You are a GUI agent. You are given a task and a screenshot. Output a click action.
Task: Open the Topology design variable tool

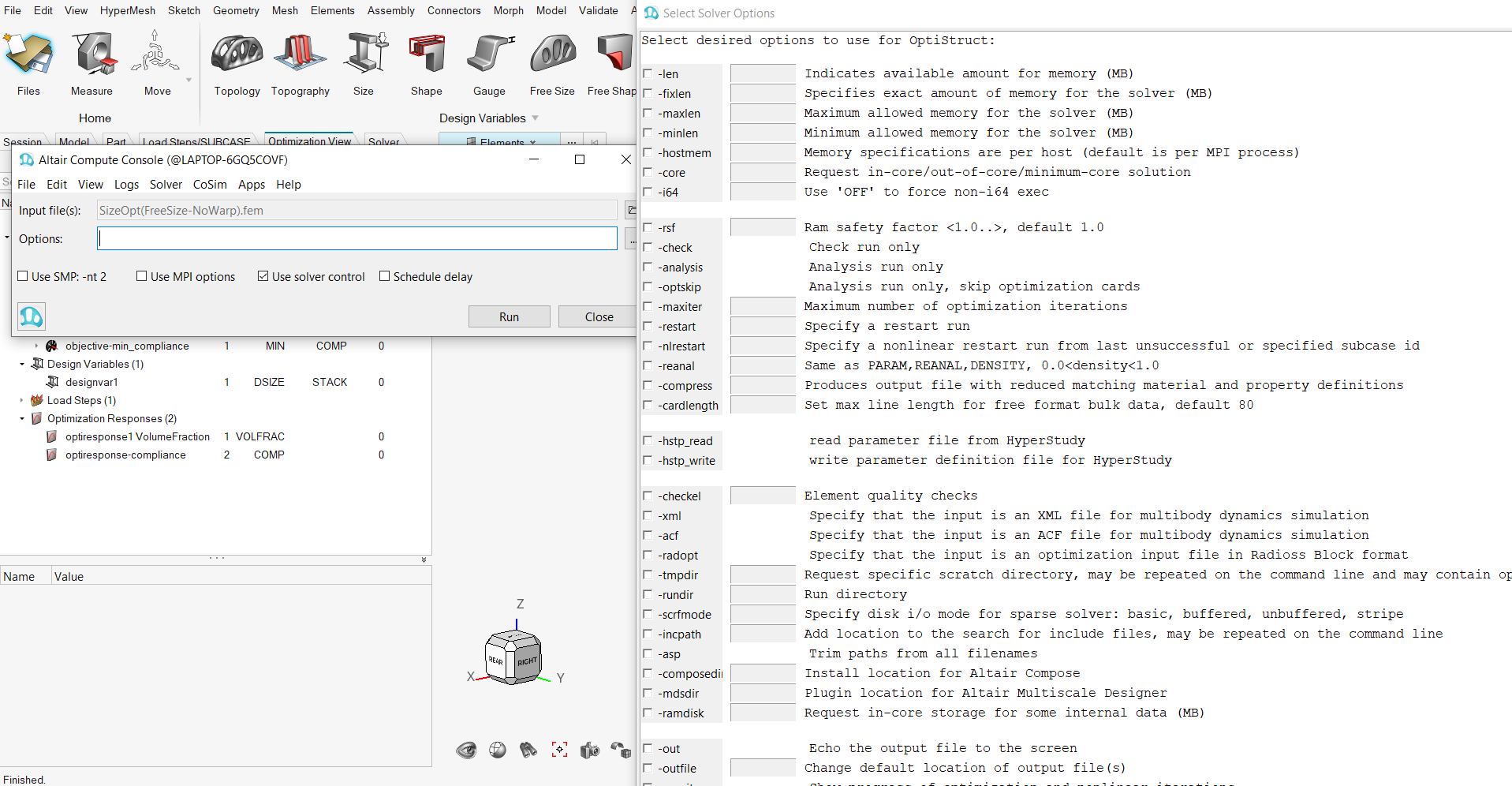coord(237,63)
